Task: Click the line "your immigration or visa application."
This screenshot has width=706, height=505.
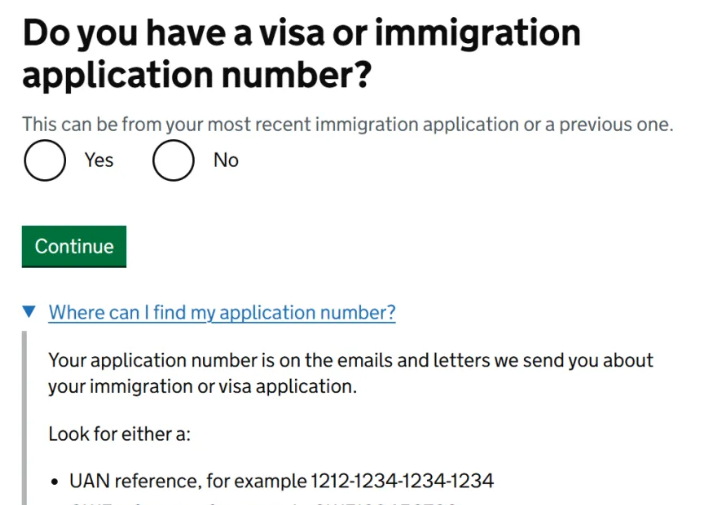Action: click(202, 386)
